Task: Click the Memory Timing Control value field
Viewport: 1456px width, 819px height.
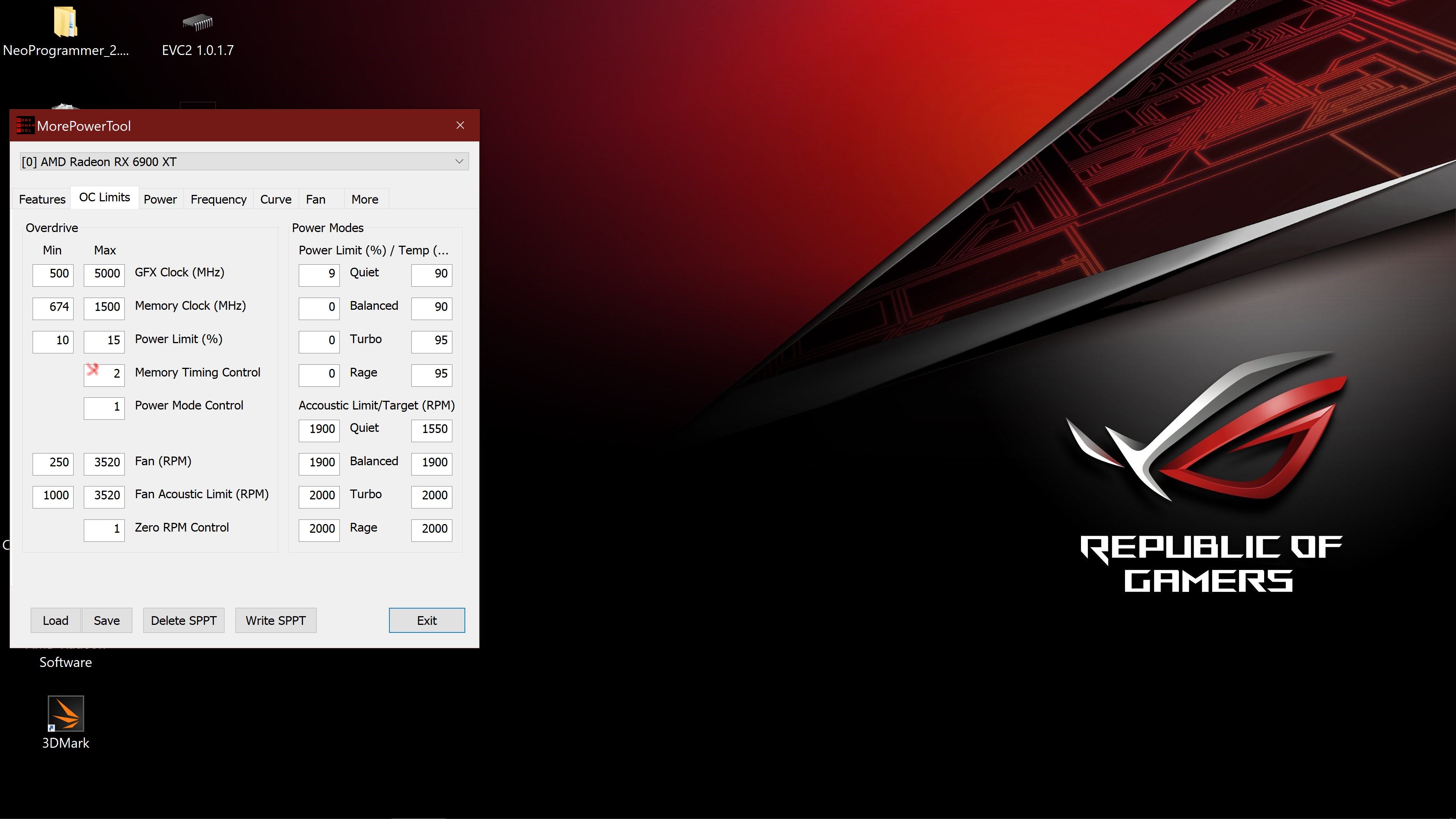Action: (104, 375)
